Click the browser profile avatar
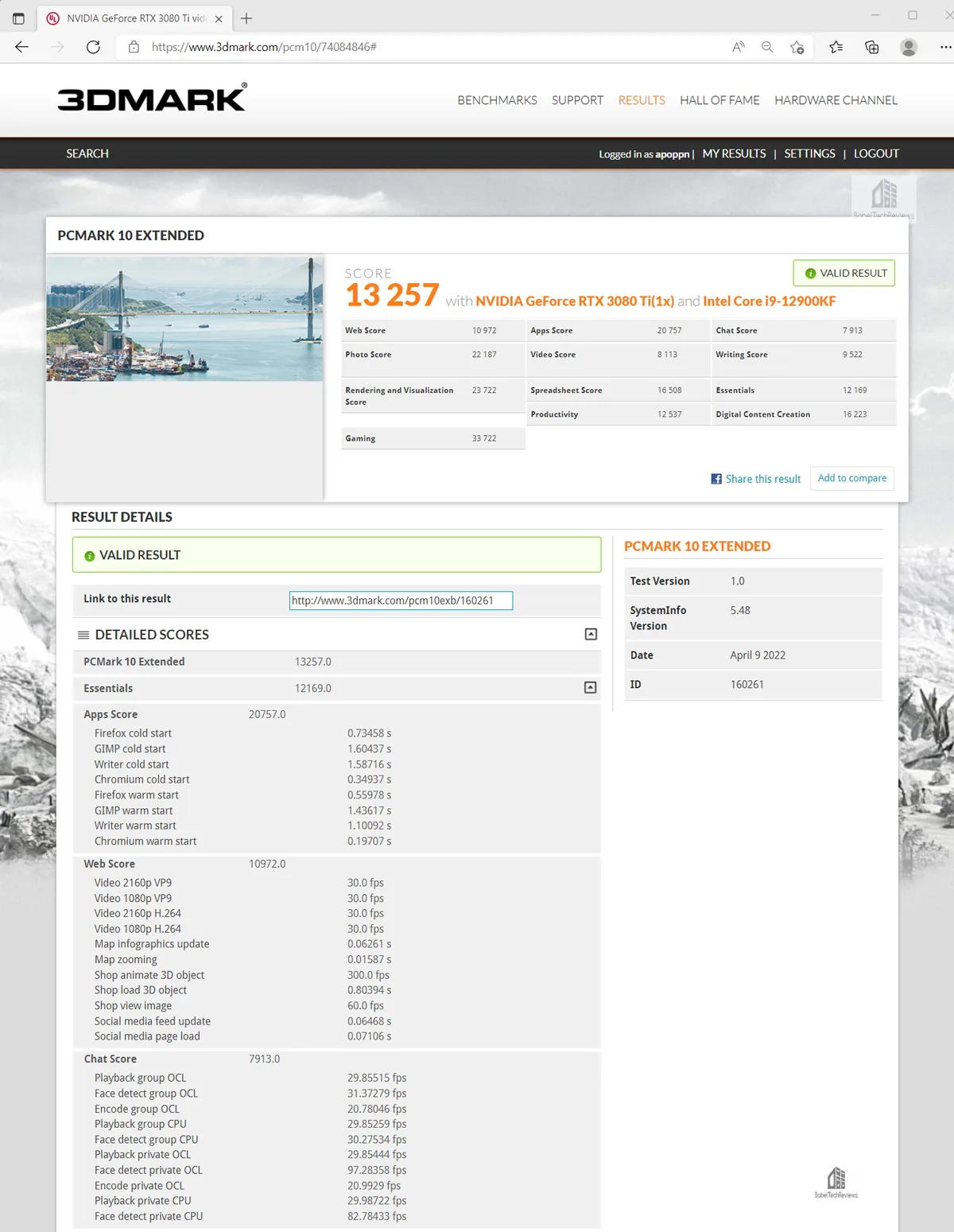Image resolution: width=954 pixels, height=1232 pixels. pos(909,47)
